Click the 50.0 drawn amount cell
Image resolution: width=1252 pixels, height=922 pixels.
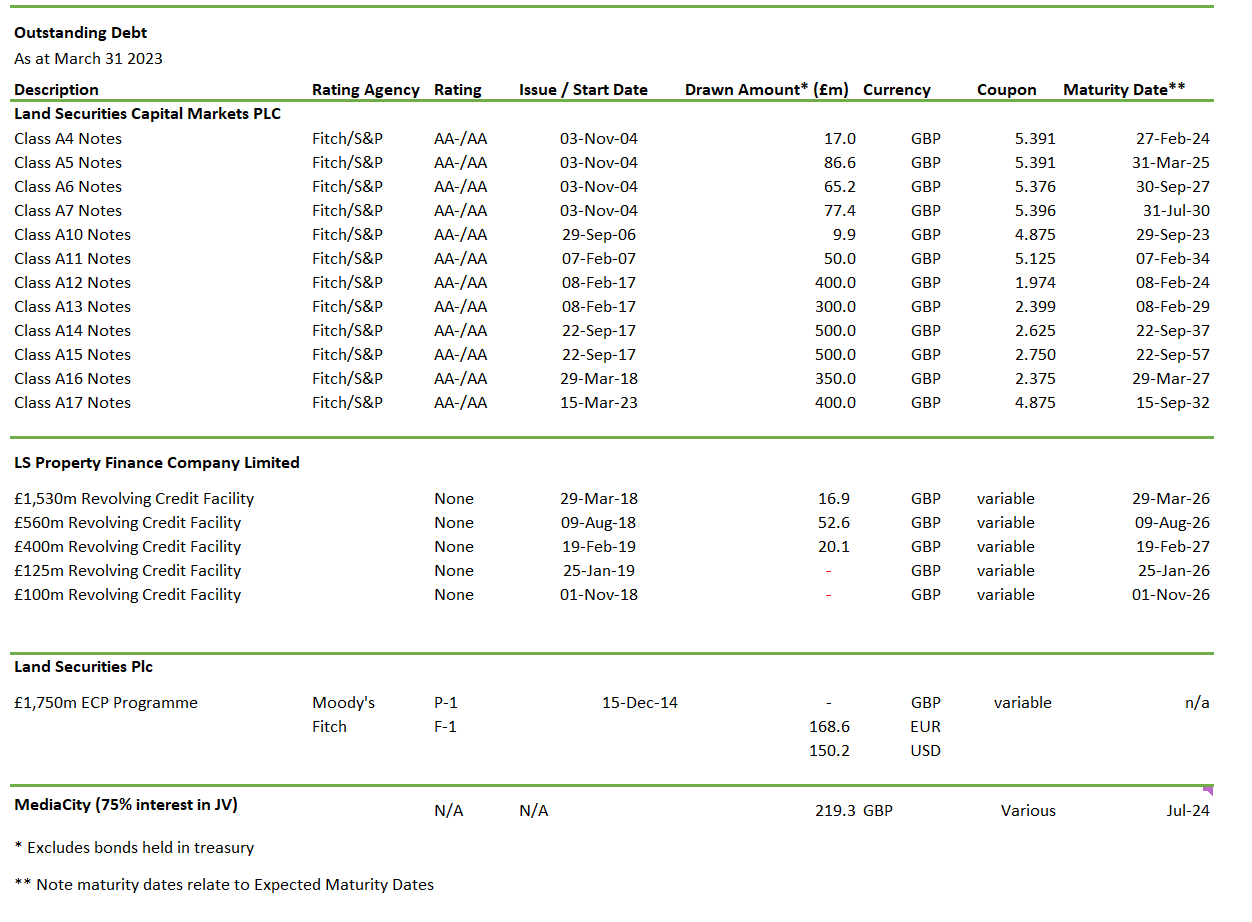[x=840, y=258]
